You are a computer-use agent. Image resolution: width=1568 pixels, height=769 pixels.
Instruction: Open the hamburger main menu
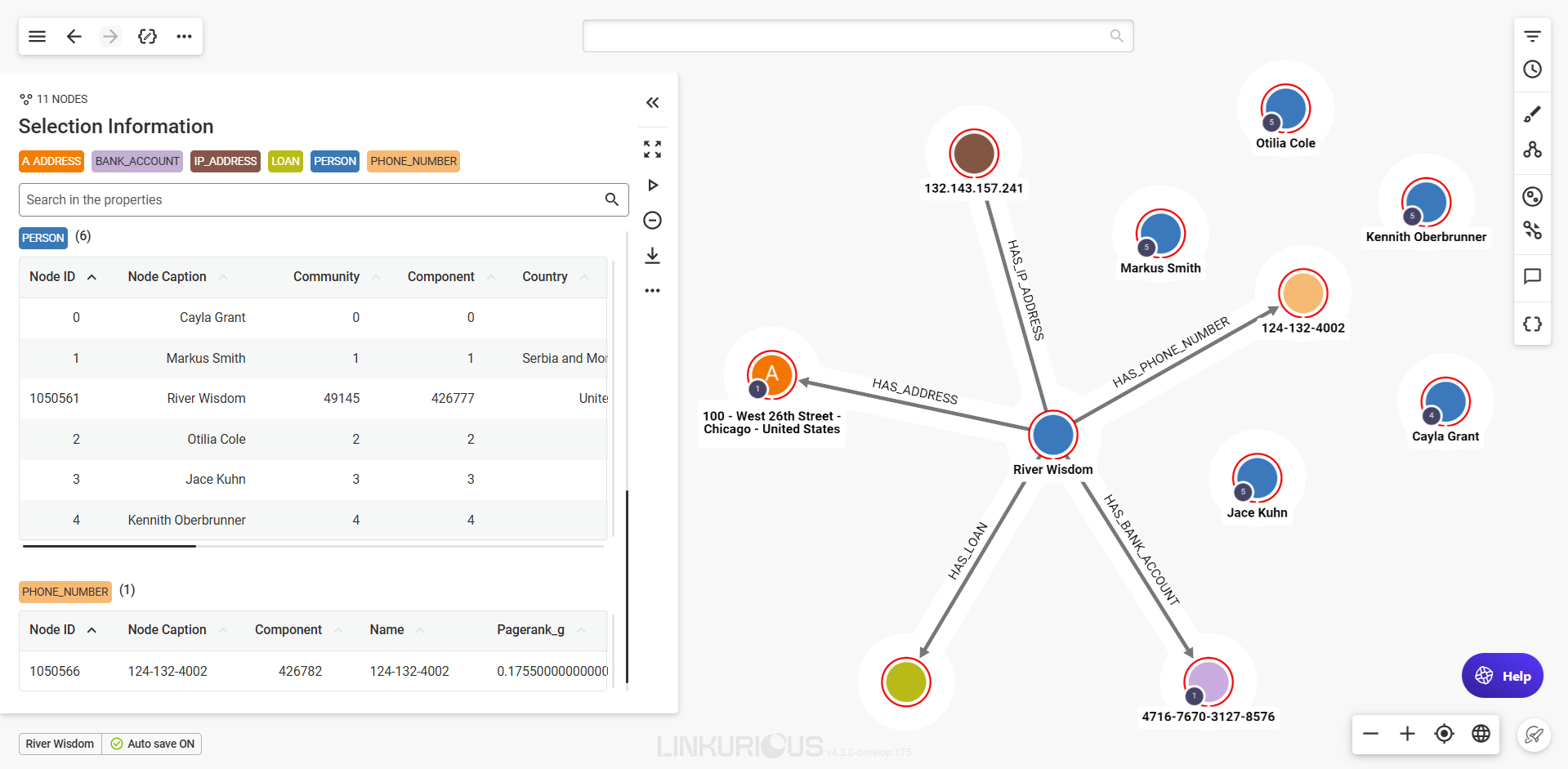pyautogui.click(x=37, y=36)
